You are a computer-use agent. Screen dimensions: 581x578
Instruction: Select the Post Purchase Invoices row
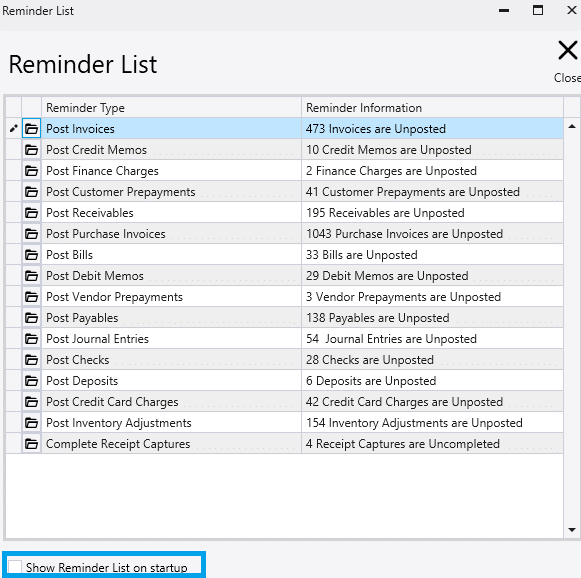click(285, 234)
